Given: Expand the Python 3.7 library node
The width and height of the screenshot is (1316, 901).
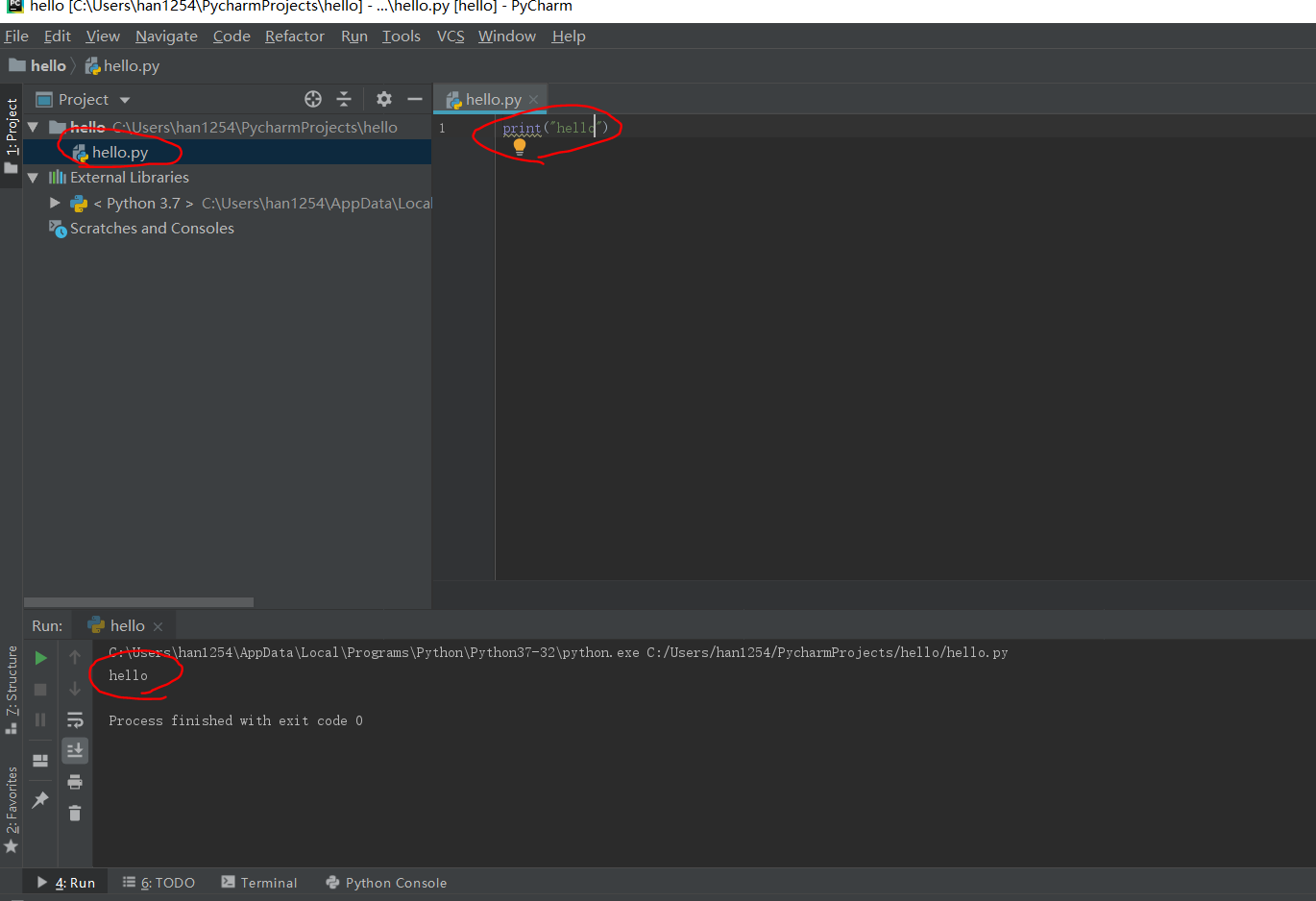Looking at the screenshot, I should coord(55,203).
